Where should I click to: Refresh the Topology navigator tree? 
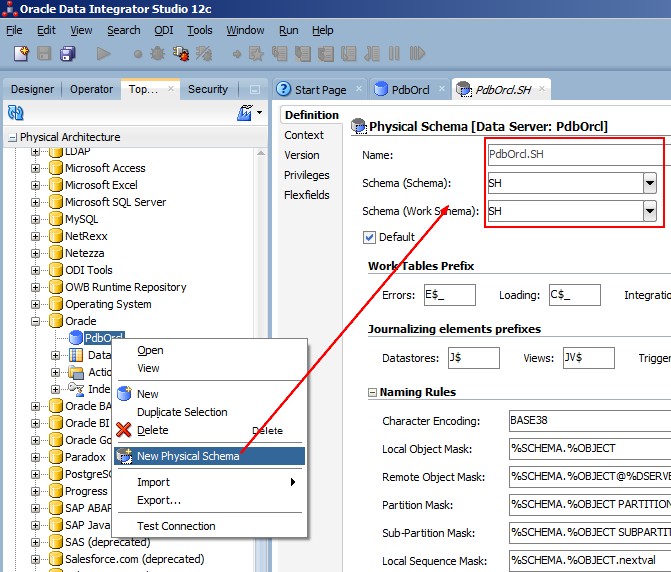coord(16,113)
